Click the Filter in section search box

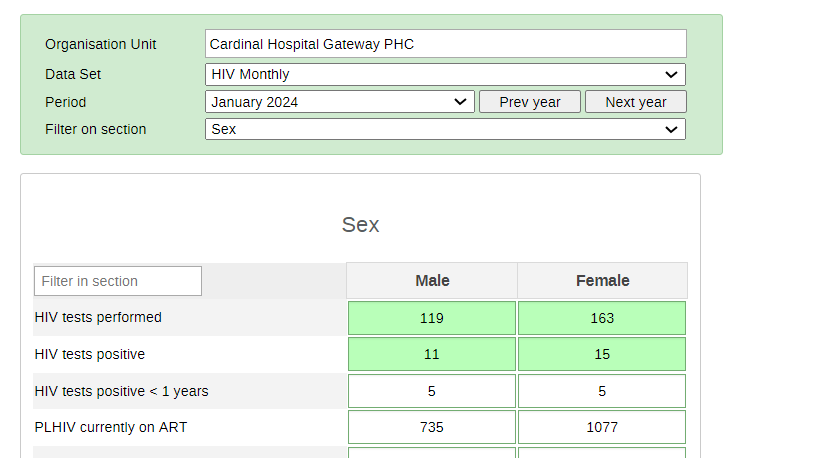click(x=118, y=281)
